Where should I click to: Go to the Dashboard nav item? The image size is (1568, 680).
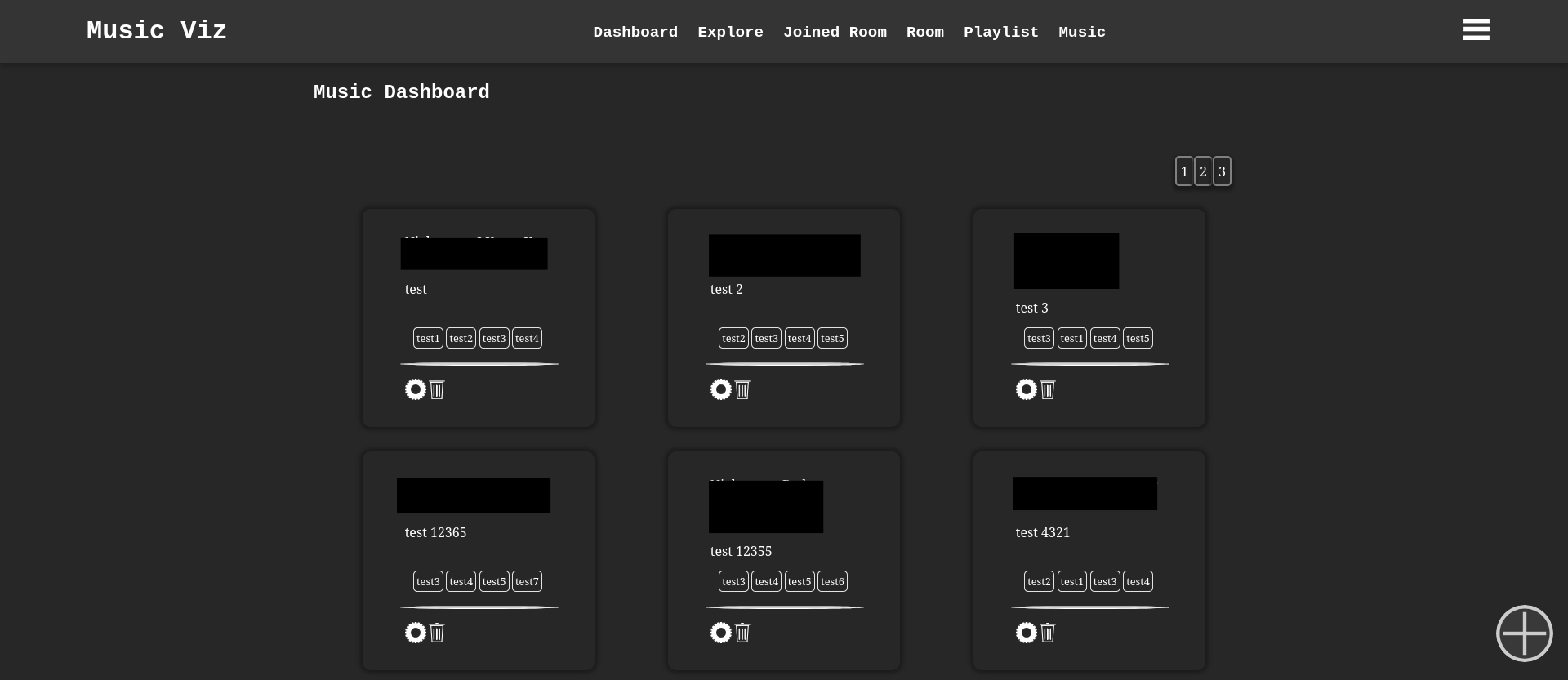[x=635, y=32]
